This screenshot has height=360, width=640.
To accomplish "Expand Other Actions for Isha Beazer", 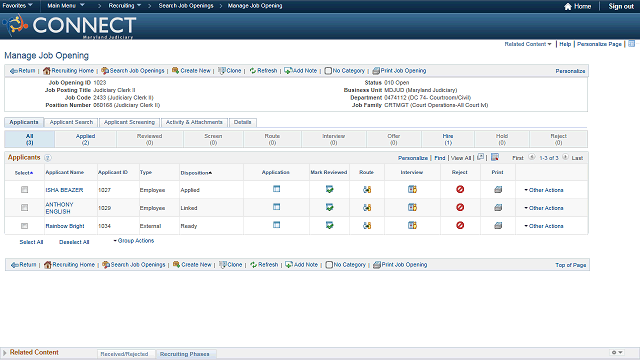I will click(x=544, y=190).
